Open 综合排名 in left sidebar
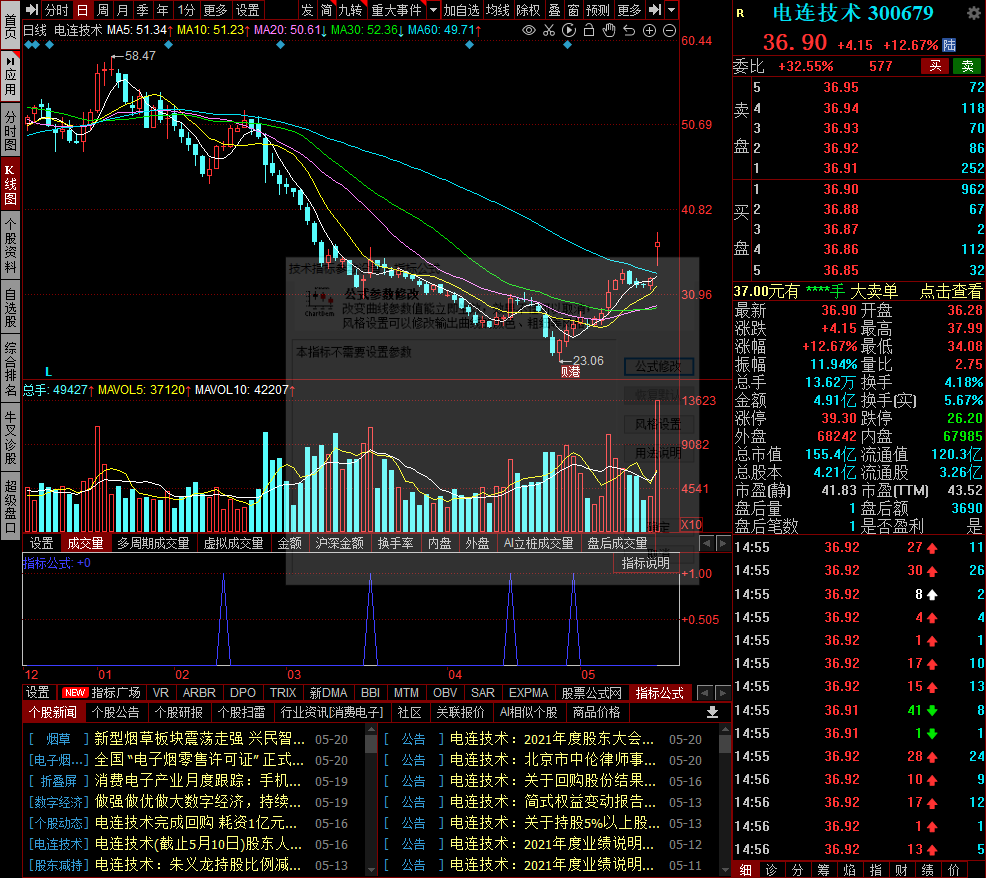986x878 pixels. click(x=10, y=369)
